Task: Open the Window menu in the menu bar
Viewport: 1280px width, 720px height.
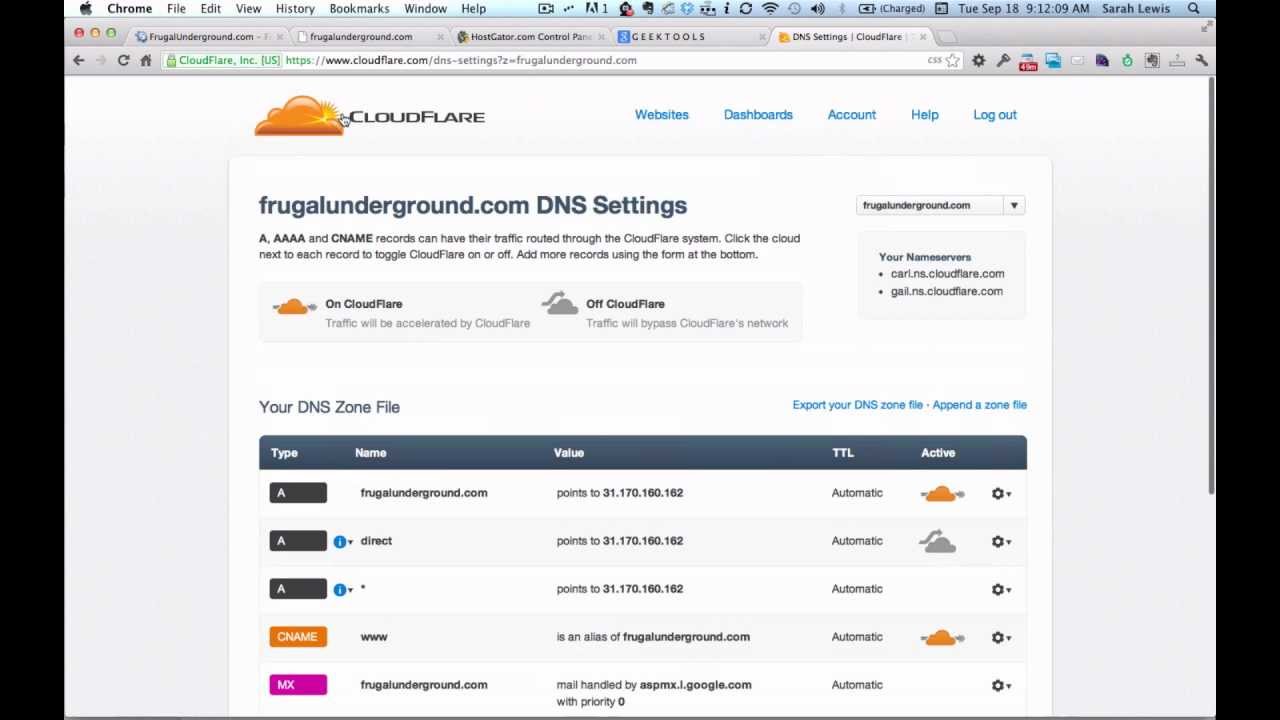Action: click(x=425, y=9)
